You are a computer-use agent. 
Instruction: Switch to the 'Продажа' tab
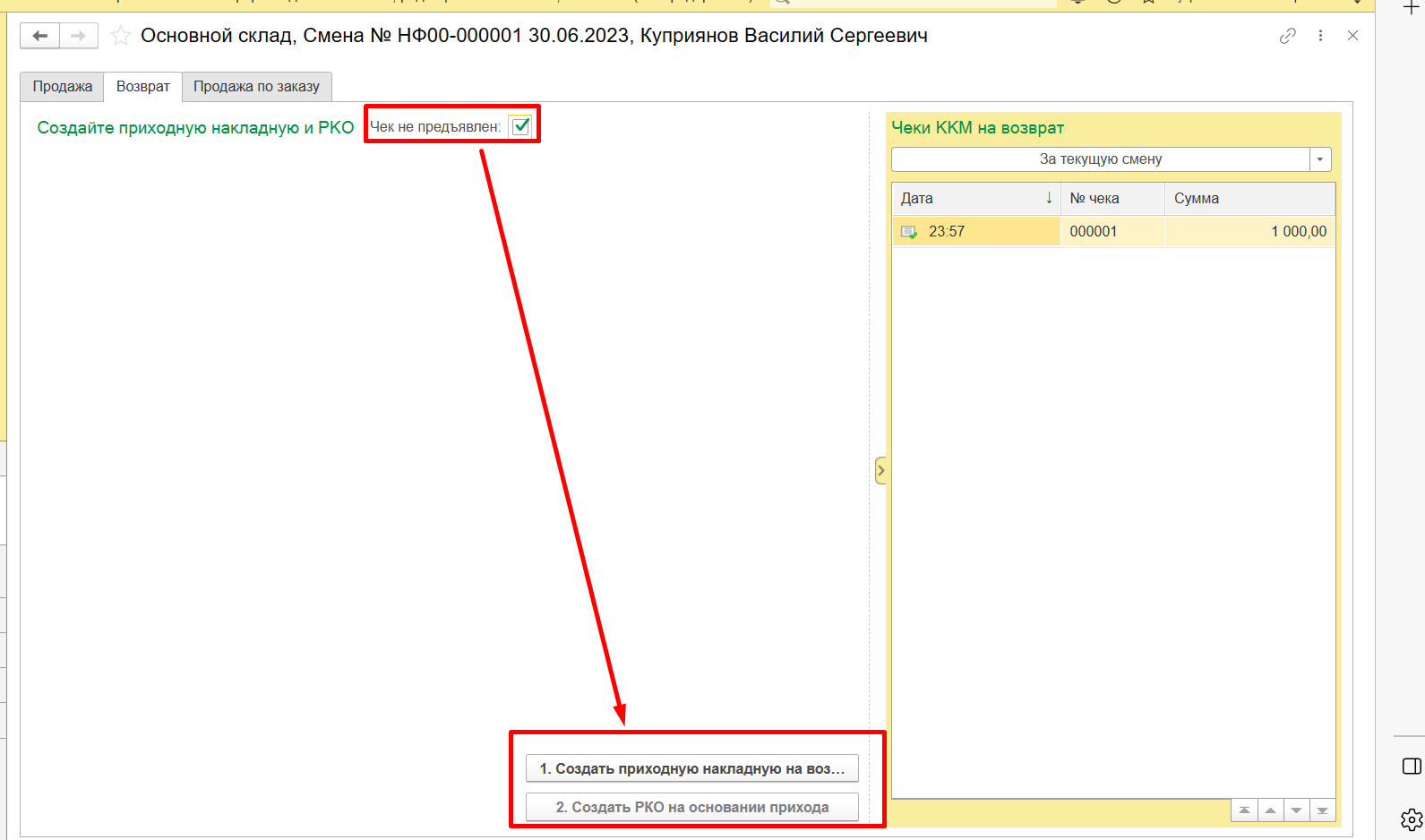point(63,87)
